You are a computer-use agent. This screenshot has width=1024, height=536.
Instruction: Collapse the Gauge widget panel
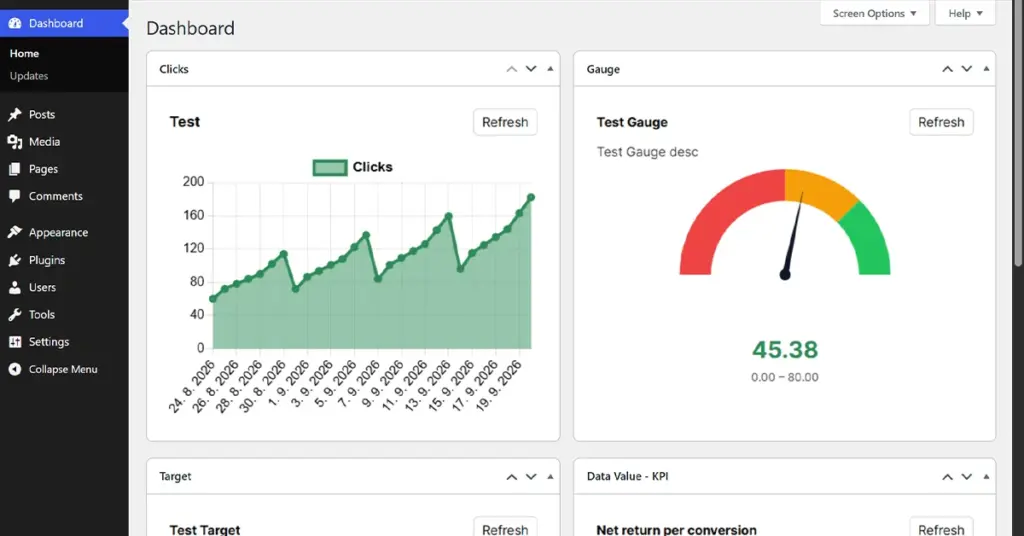[986, 69]
